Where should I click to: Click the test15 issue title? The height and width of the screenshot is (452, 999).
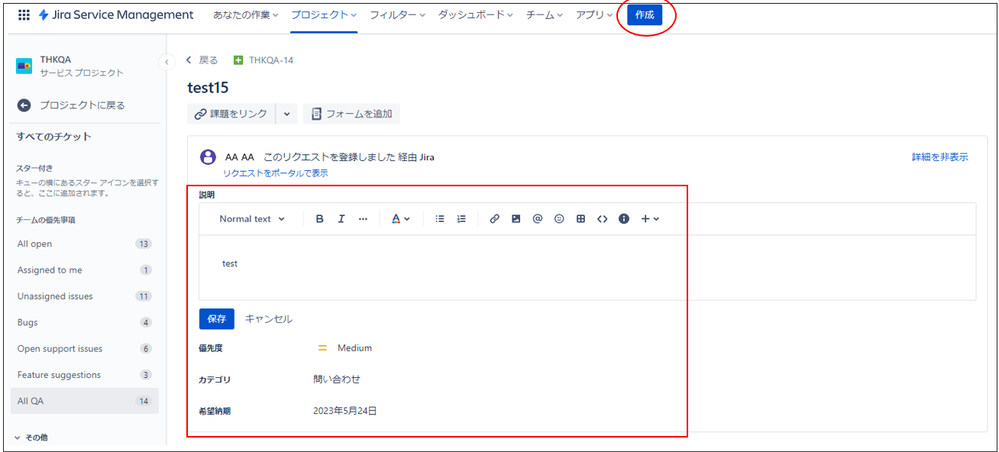click(208, 87)
